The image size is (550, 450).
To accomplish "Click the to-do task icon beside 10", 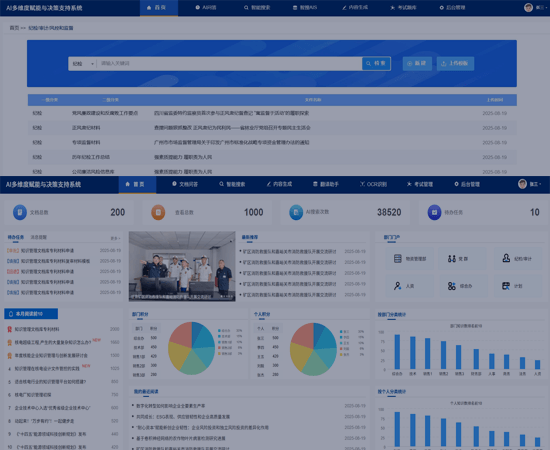I will (434, 212).
